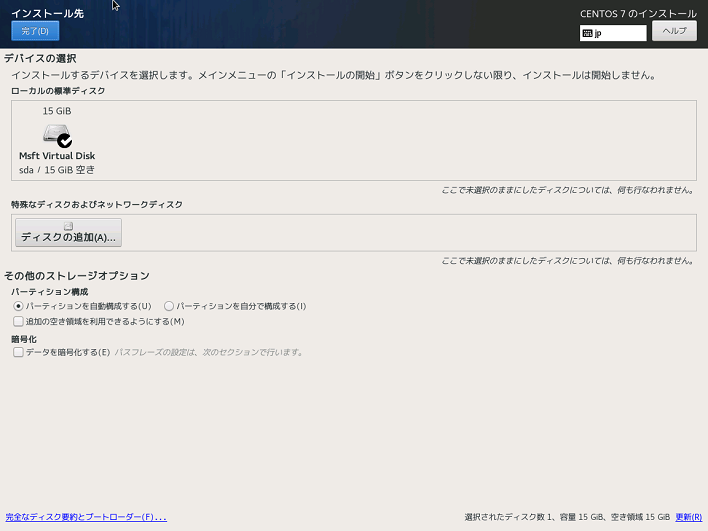This screenshot has height=531, width=708.
Task: Click the keyboard icon beside jp
Action: (587, 33)
